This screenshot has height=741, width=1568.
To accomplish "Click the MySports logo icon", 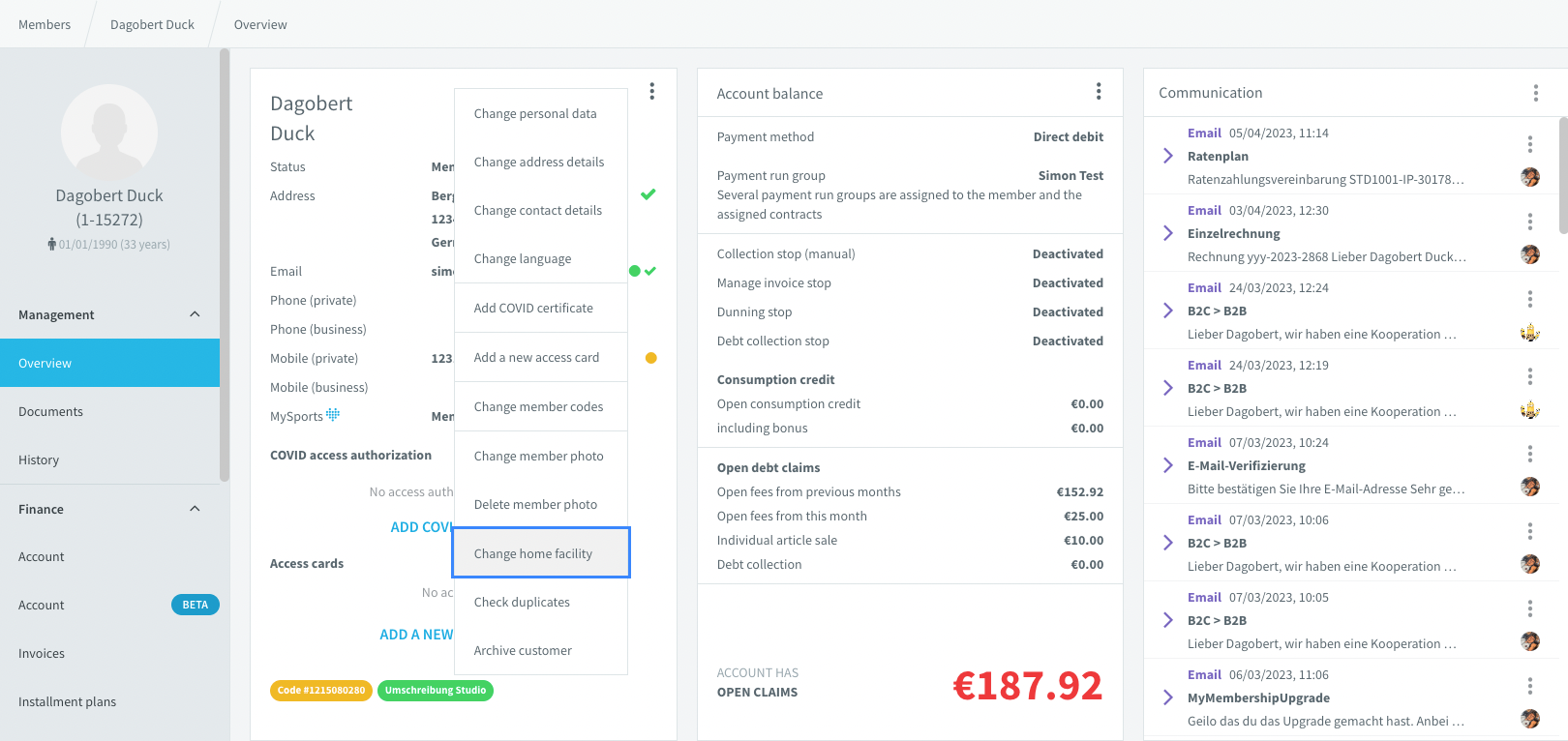I will [x=333, y=415].
